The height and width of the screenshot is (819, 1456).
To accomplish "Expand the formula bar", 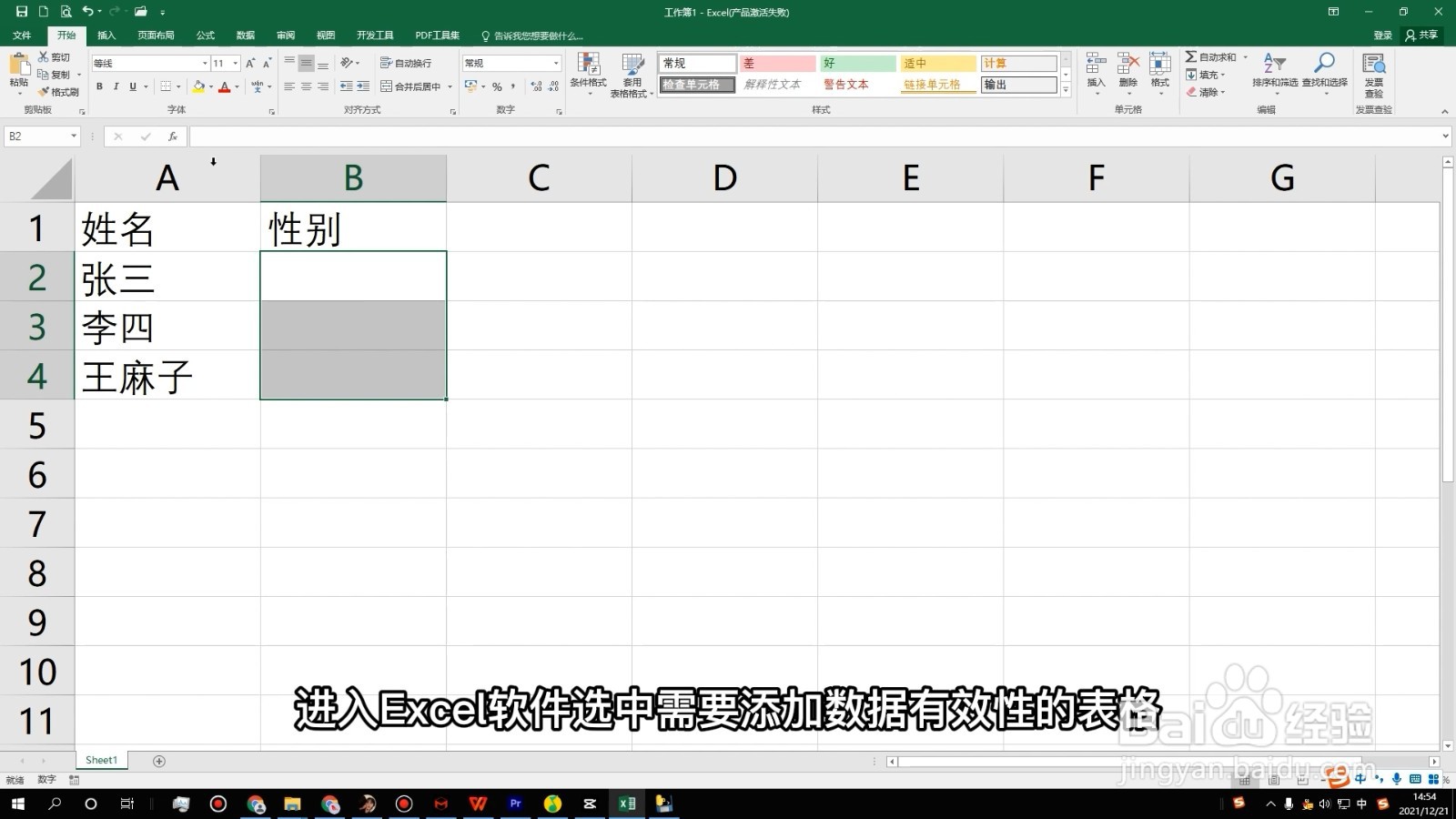I will [x=1445, y=136].
